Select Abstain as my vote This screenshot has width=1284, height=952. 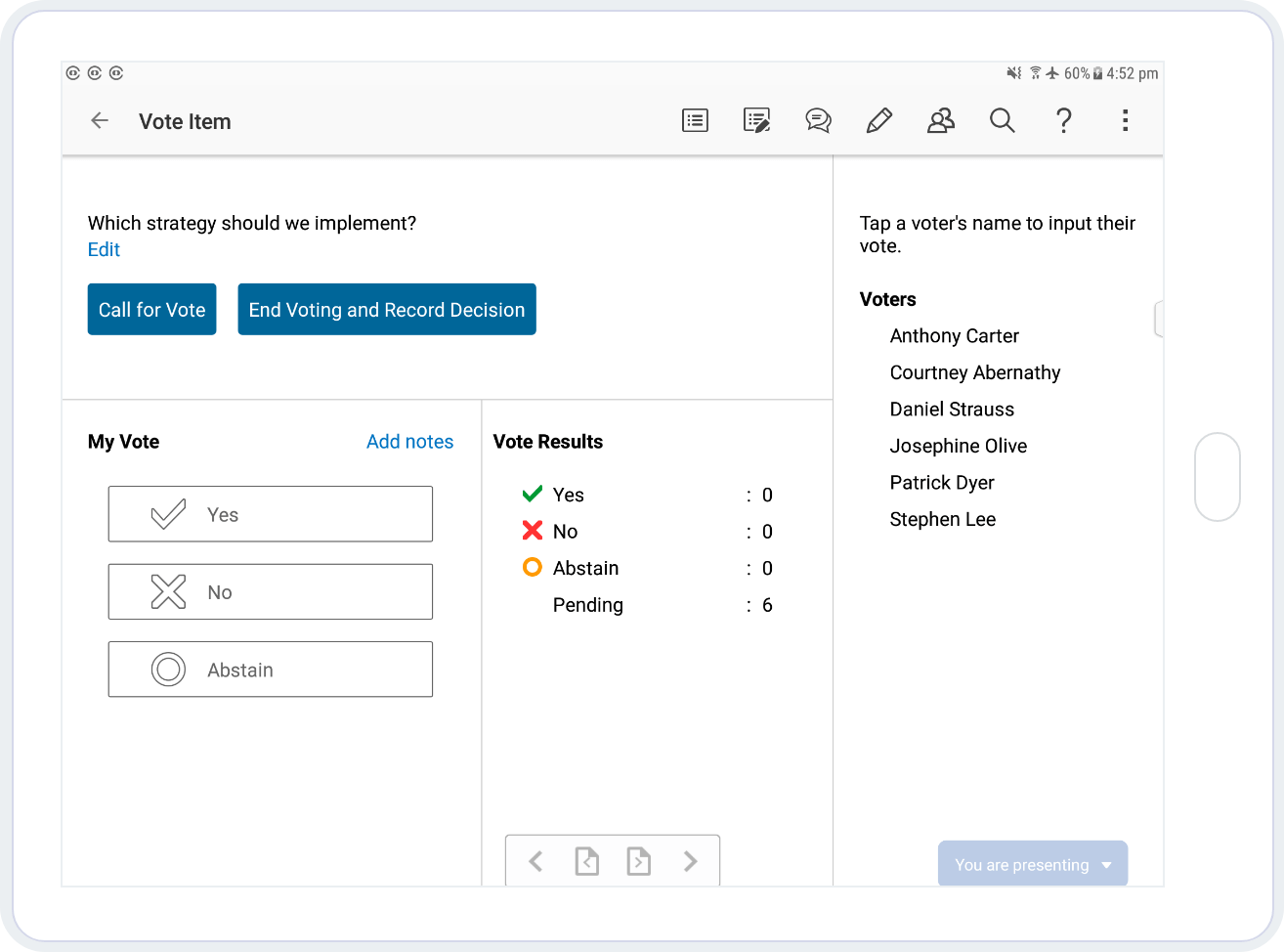[x=270, y=670]
